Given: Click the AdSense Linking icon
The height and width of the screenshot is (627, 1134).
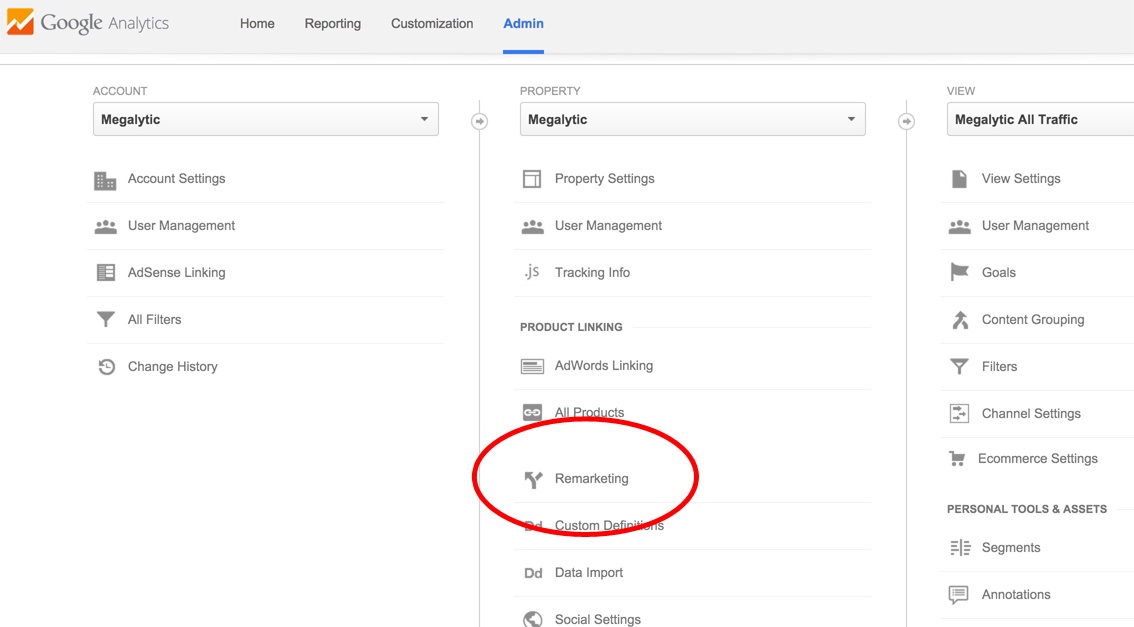Looking at the screenshot, I should 105,273.
